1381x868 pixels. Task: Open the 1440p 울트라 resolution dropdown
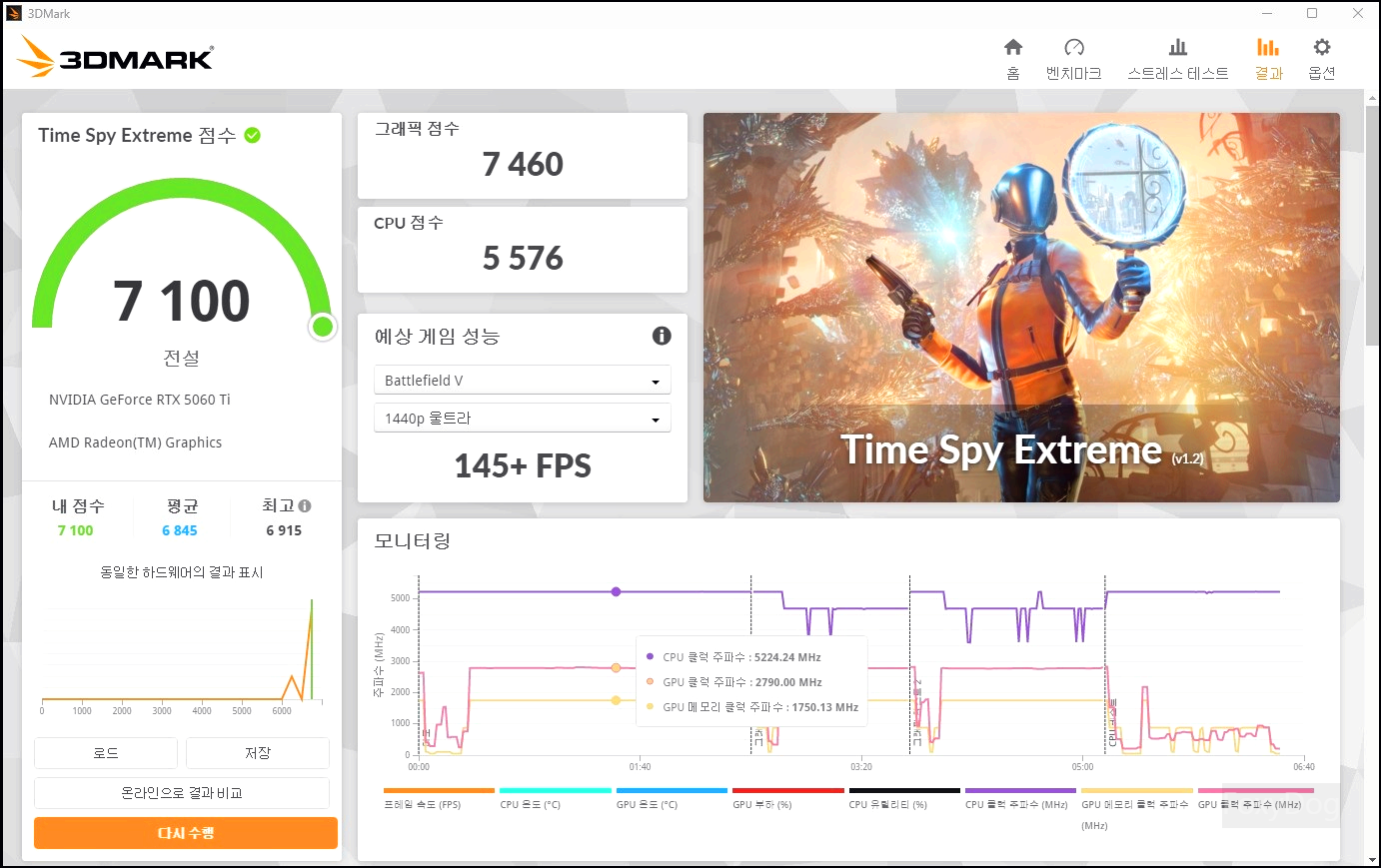pyautogui.click(x=522, y=419)
